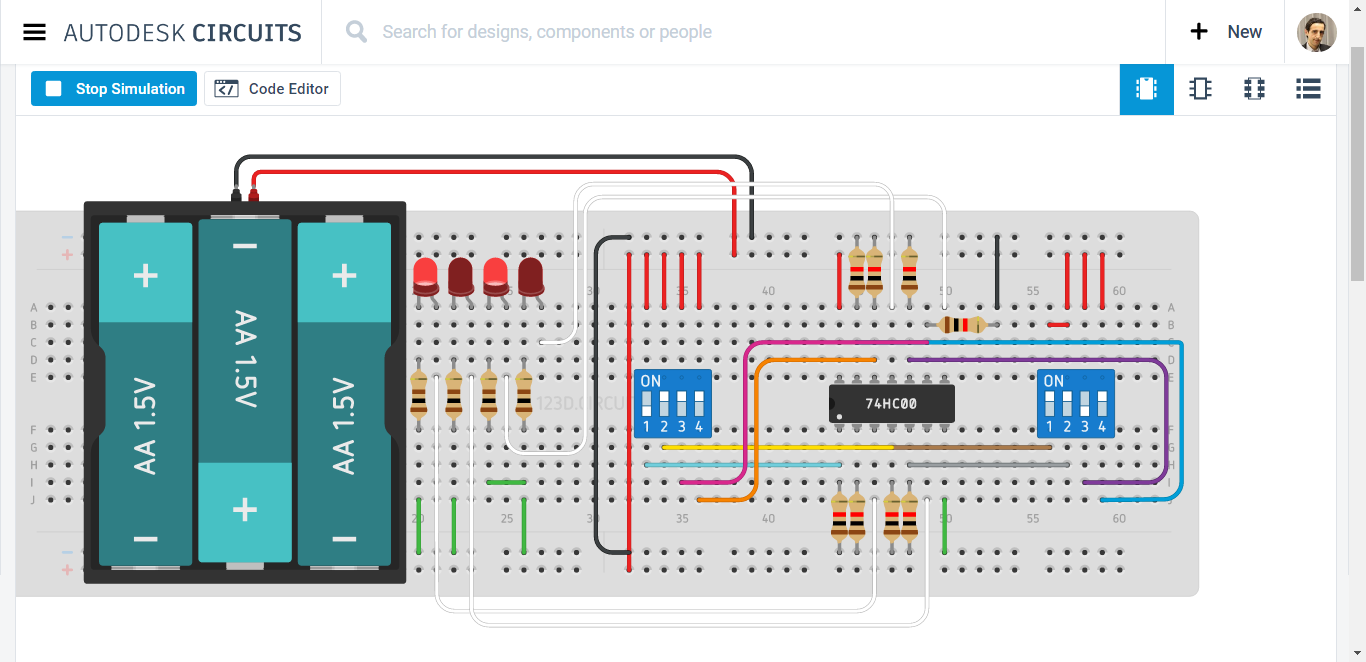Open the components list view

(1308, 89)
